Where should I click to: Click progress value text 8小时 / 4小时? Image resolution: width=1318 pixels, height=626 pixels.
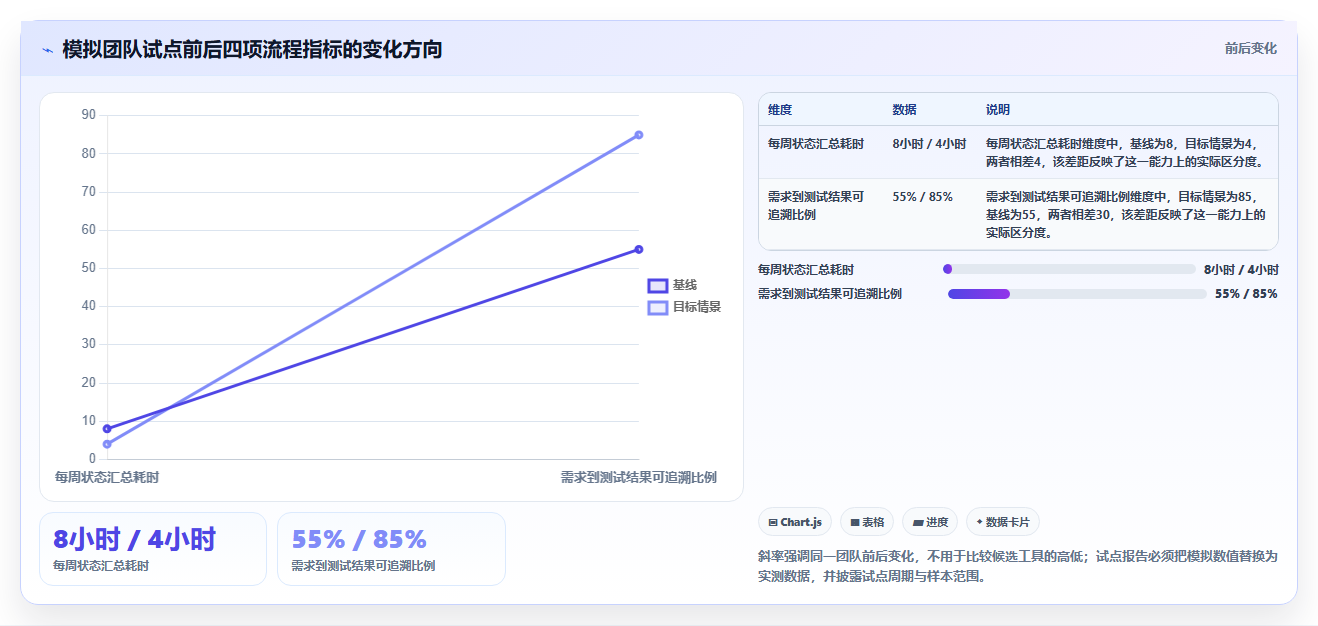coord(1241,269)
